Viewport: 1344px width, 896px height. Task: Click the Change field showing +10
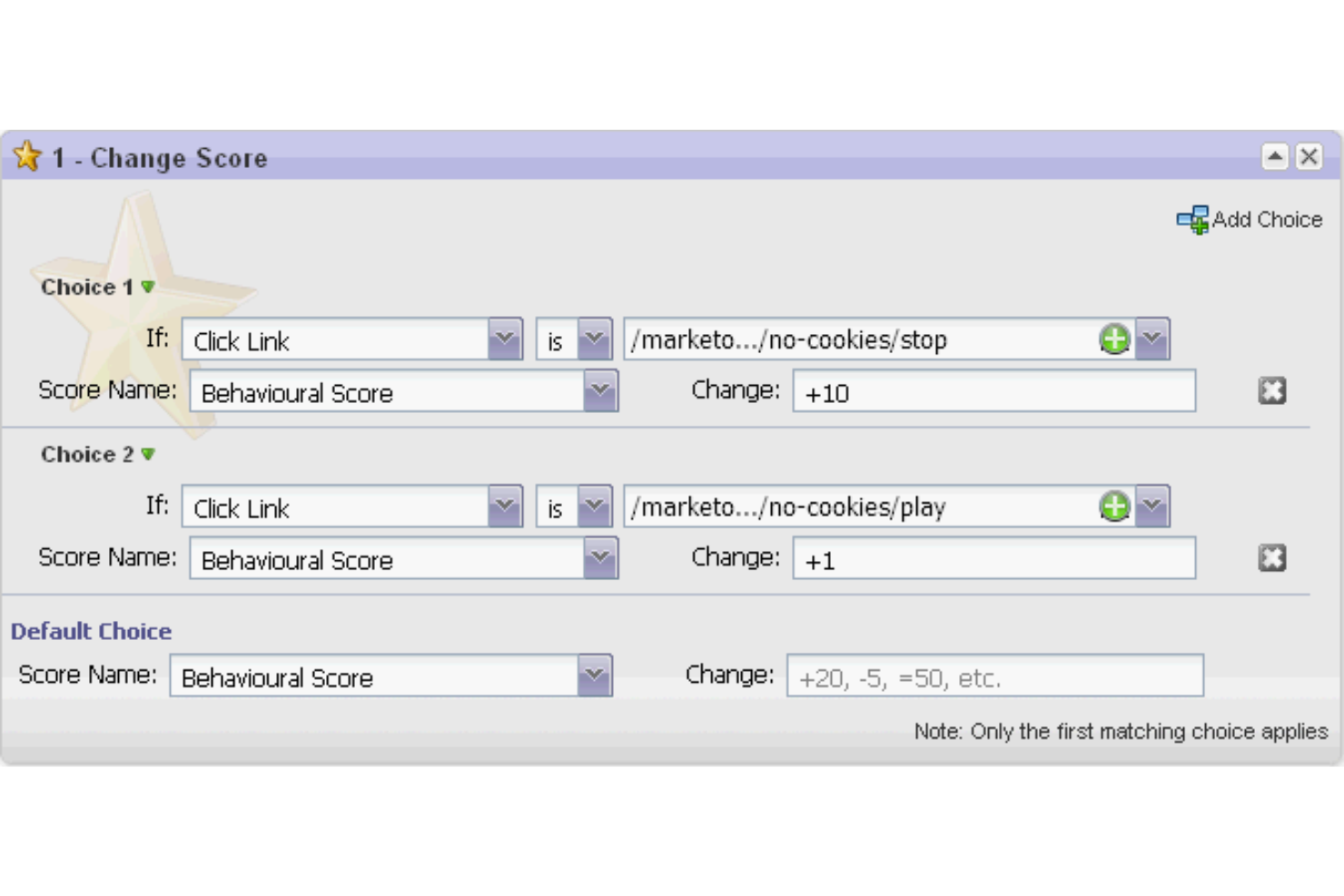click(994, 390)
